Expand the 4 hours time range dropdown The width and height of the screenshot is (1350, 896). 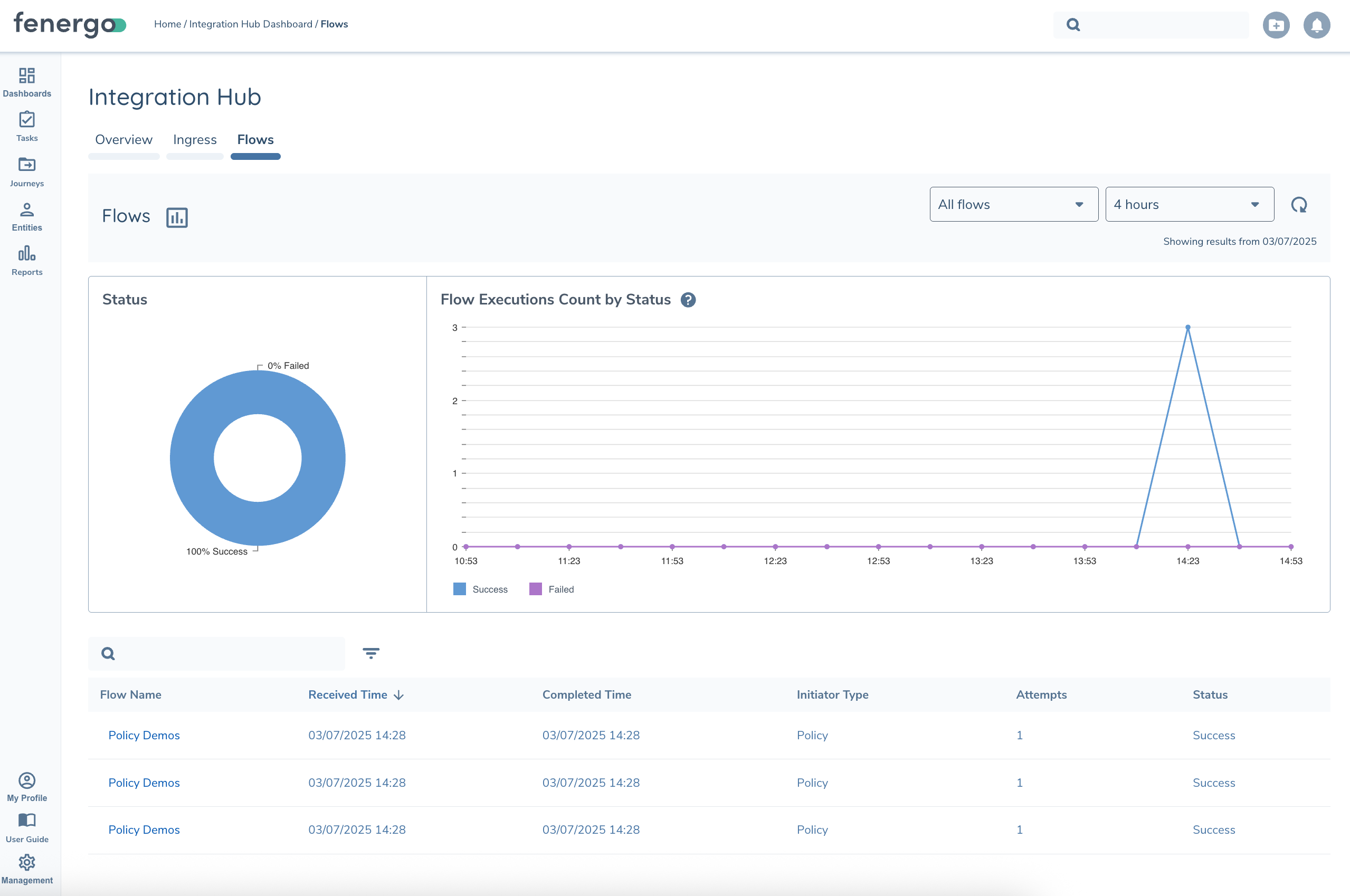pyautogui.click(x=1189, y=205)
